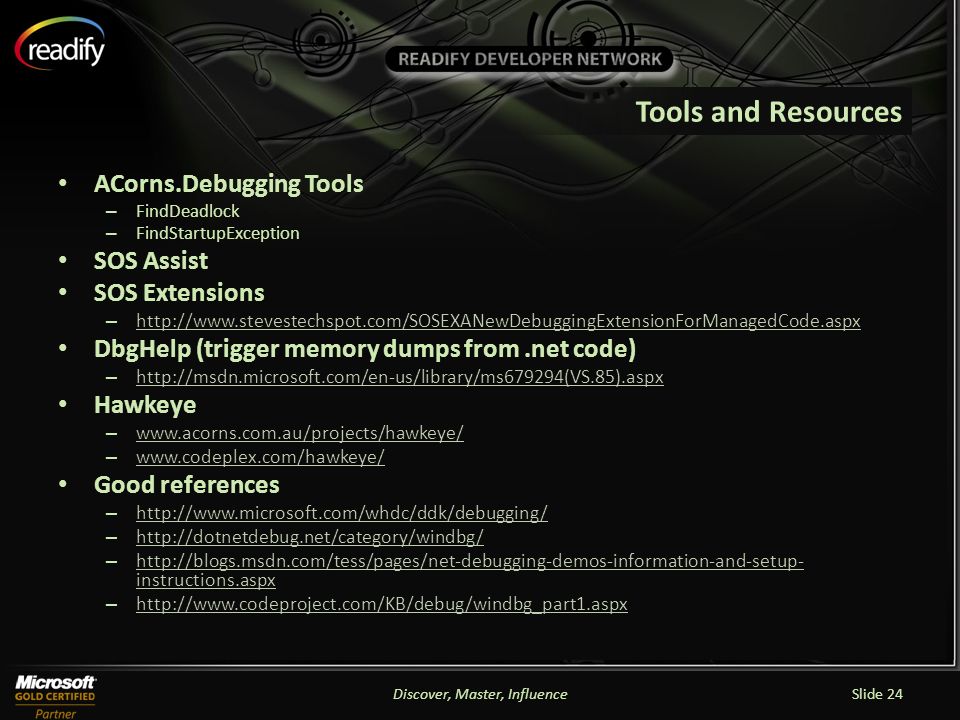
Task: Select the Hawkeye heading
Action: pos(145,405)
